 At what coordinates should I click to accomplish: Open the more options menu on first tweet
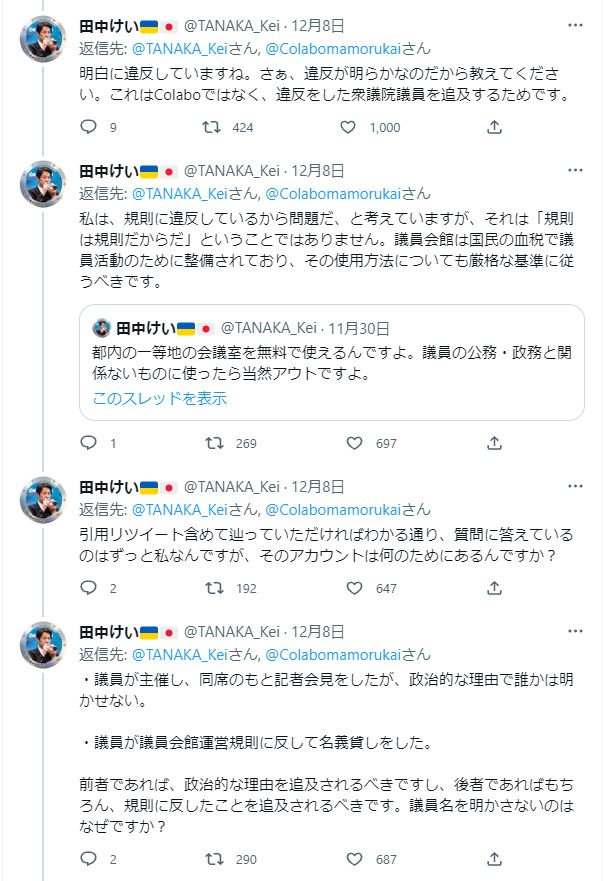point(575,25)
